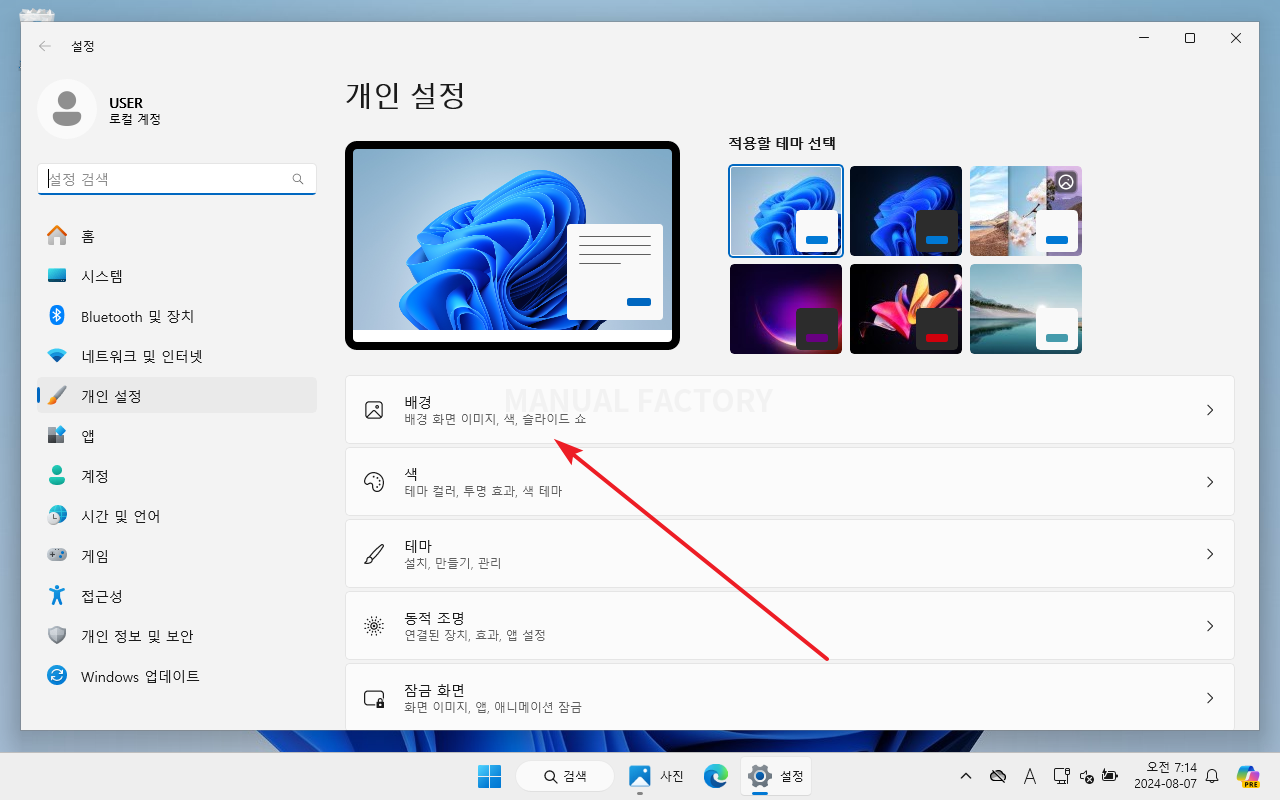Open Windows 업데이트 settings page
This screenshot has height=800, width=1280.
click(177, 676)
